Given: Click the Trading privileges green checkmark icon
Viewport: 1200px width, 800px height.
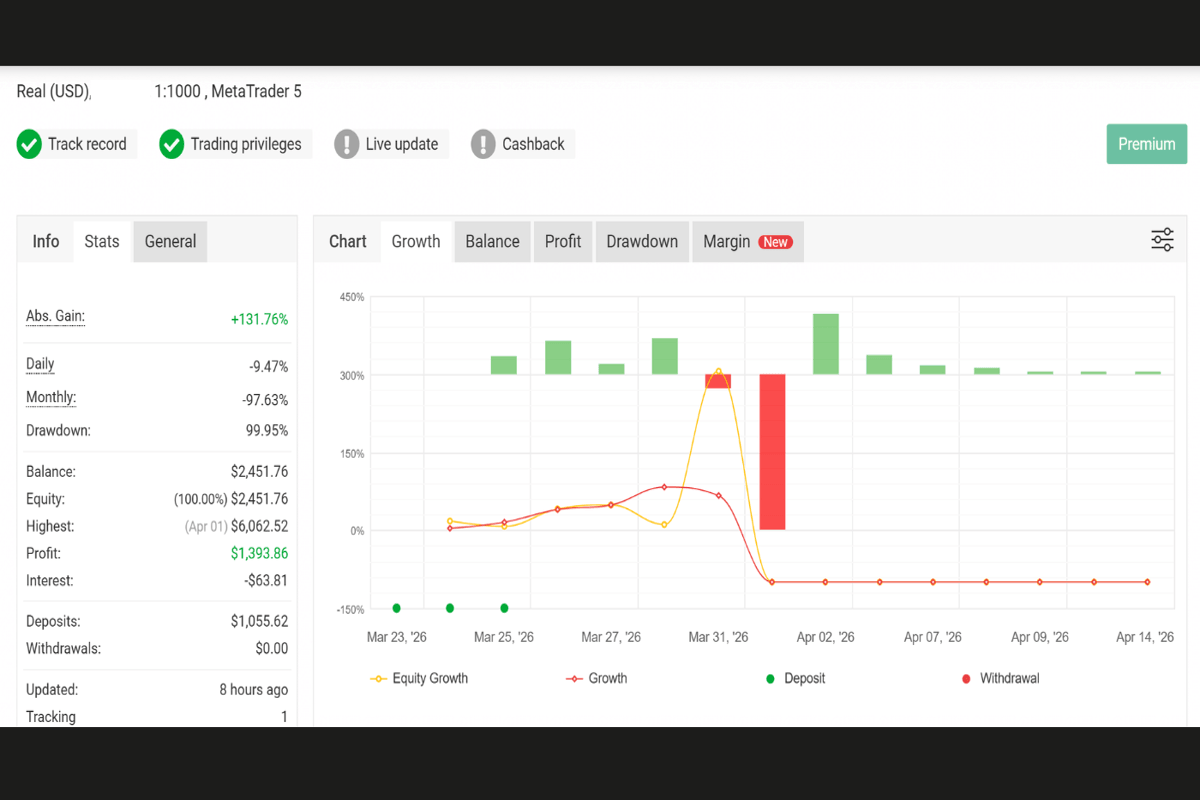Looking at the screenshot, I should (172, 144).
